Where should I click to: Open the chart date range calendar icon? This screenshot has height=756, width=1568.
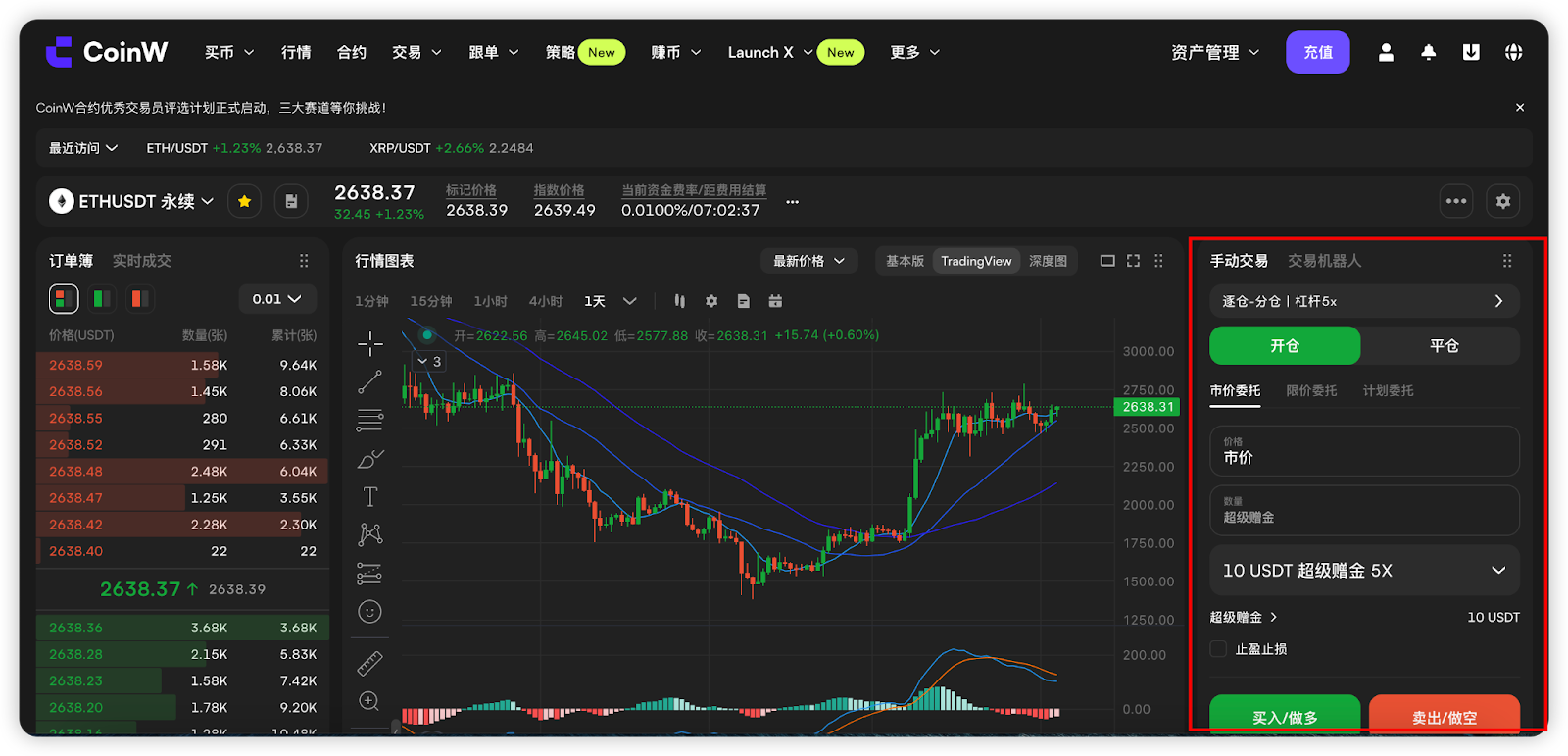pyautogui.click(x=775, y=301)
